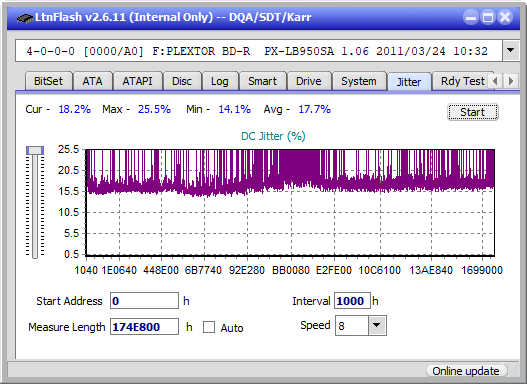
Task: Click the DC Jitter (%) chart title
Action: pyautogui.click(x=273, y=136)
